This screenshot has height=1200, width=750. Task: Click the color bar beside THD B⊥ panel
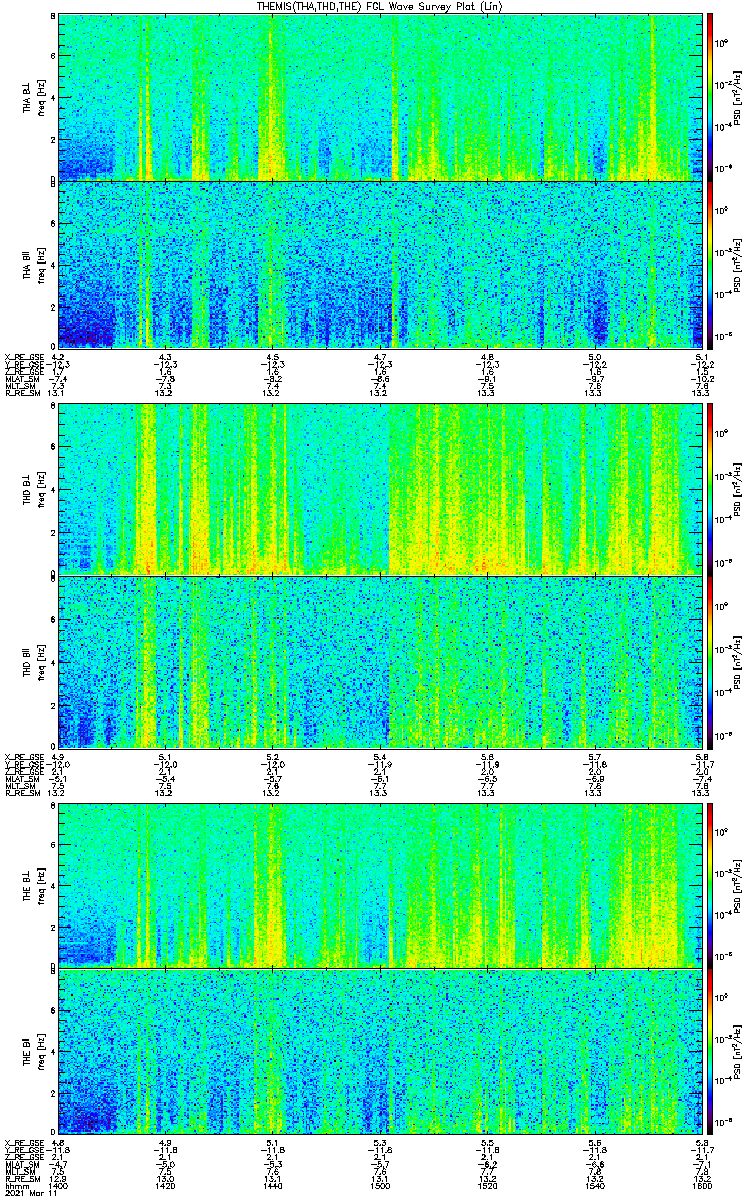(709, 489)
